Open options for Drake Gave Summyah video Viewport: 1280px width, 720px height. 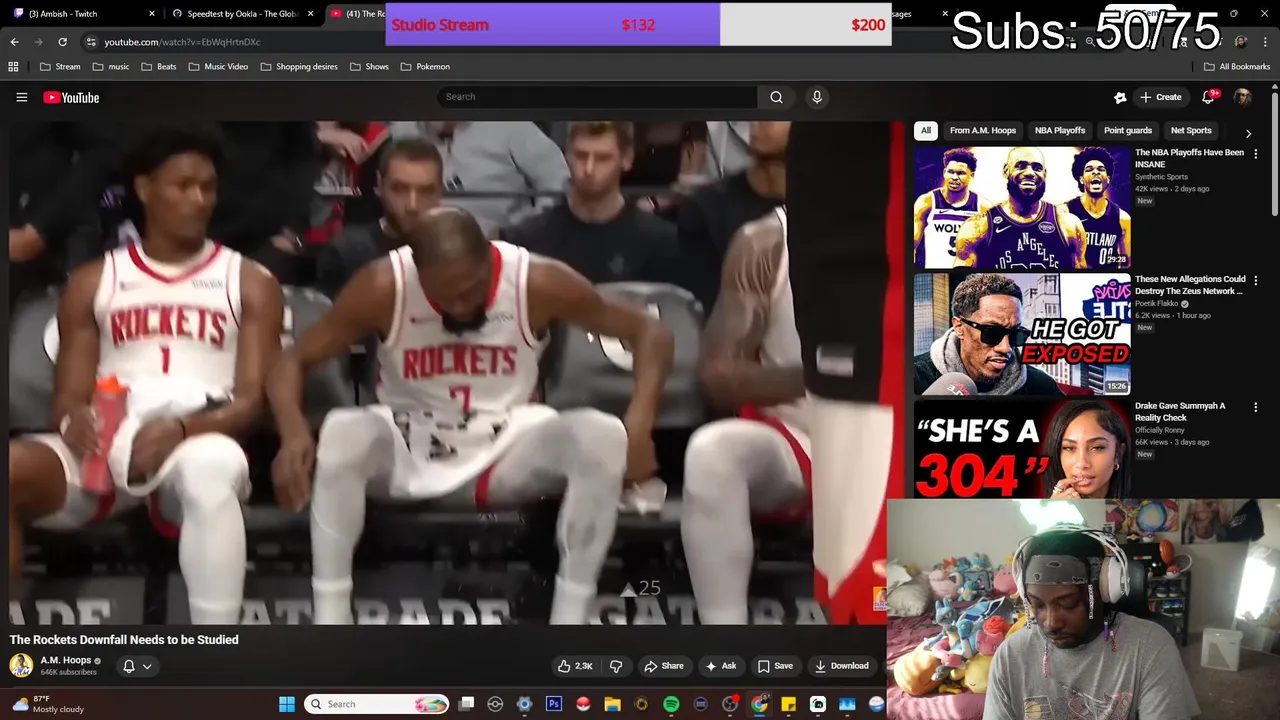pyautogui.click(x=1256, y=408)
